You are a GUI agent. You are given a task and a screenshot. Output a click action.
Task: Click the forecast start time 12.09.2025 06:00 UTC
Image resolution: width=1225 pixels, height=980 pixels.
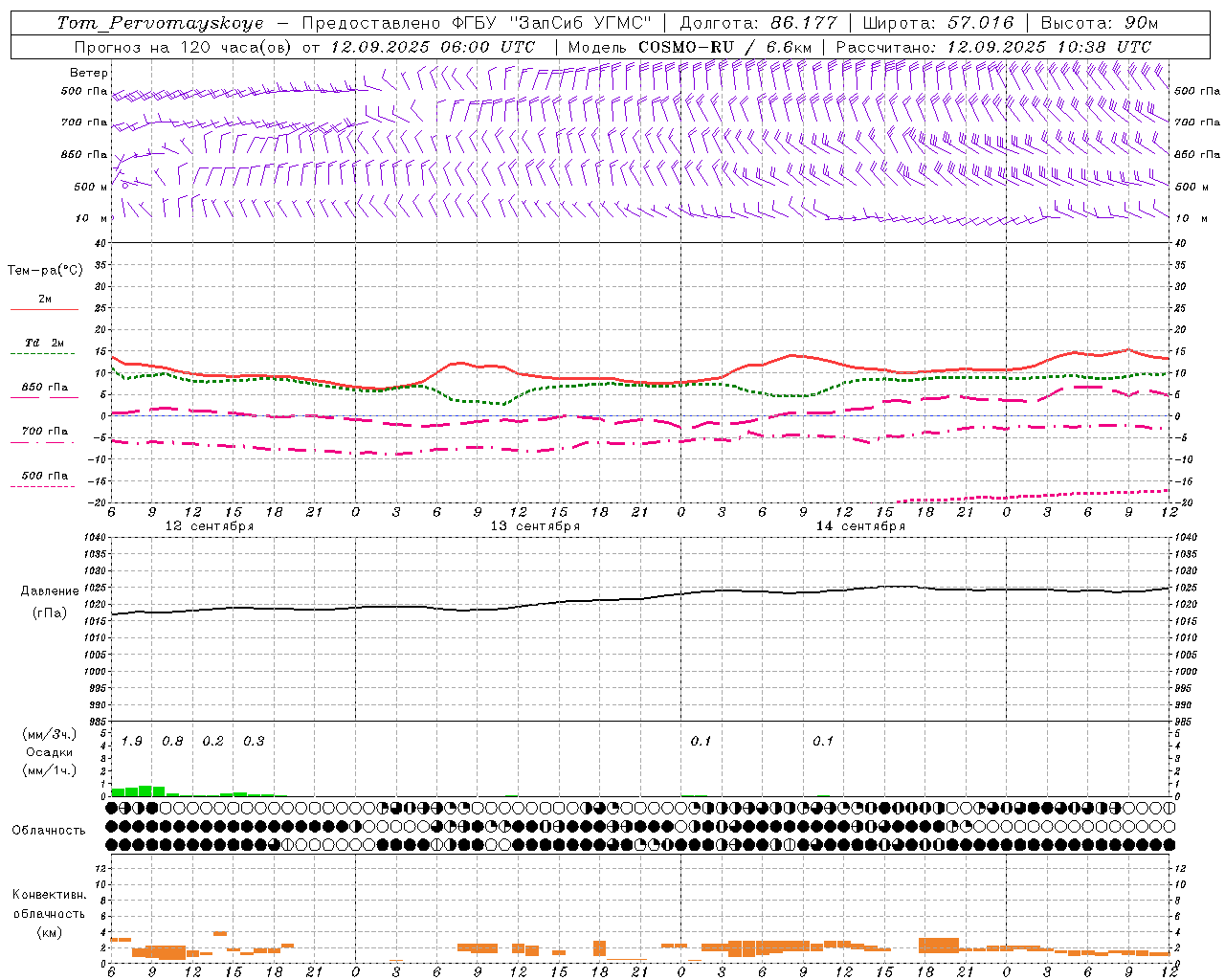(434, 47)
